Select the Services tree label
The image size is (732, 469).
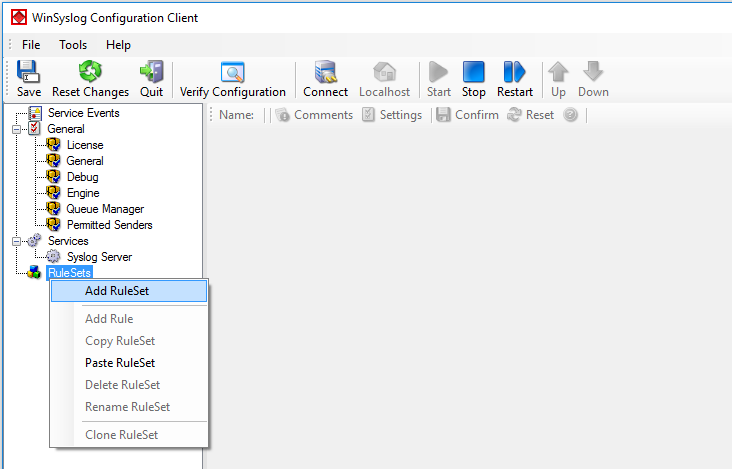pos(68,241)
